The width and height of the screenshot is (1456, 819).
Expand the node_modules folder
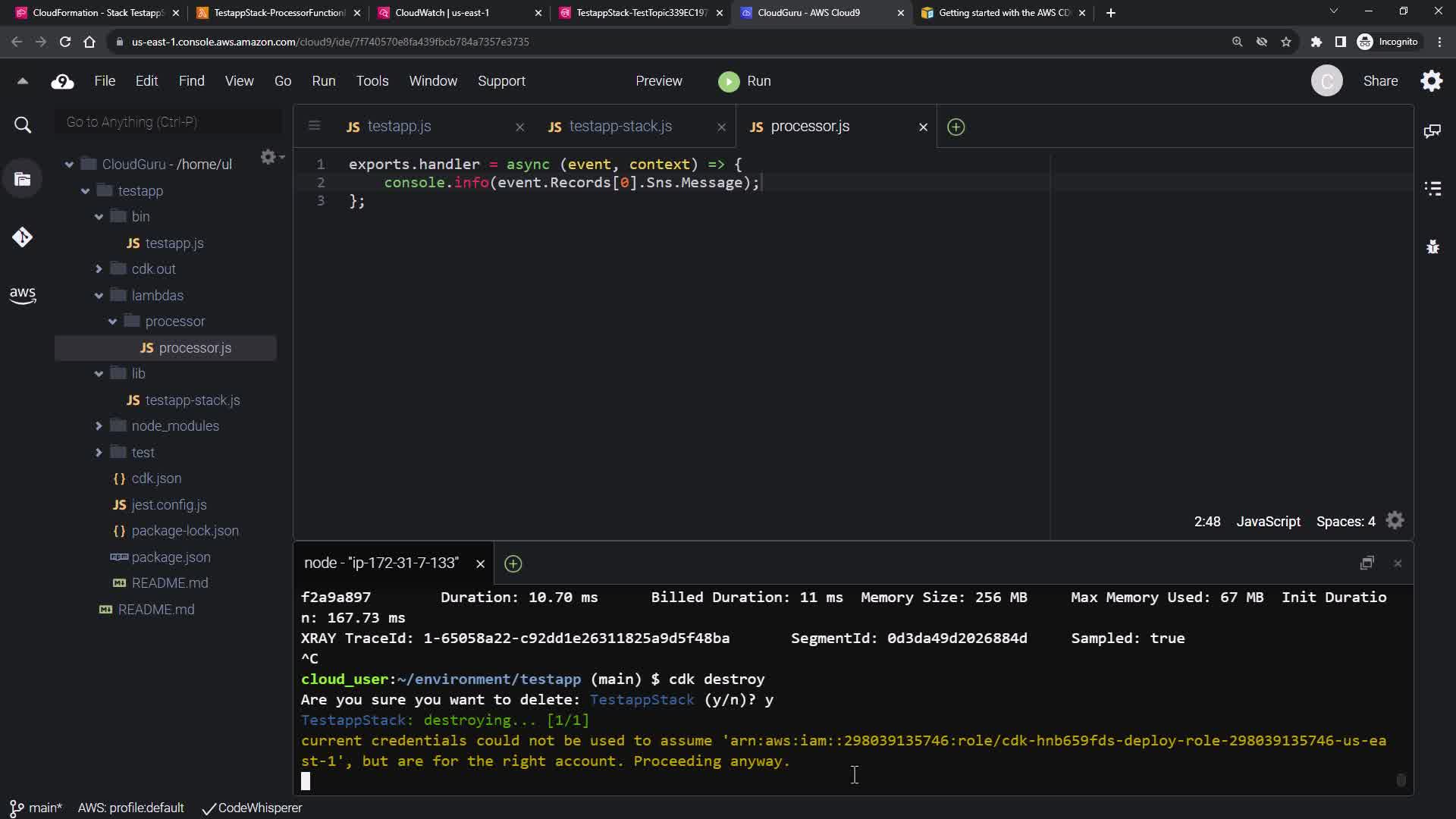(x=99, y=426)
